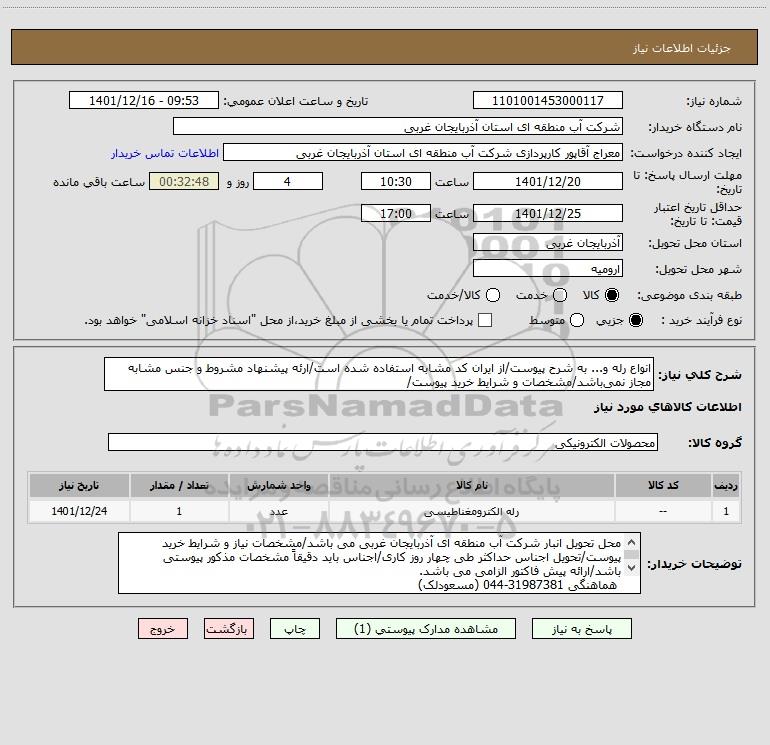
Task: Click the بازگشت back button
Action: coord(229,629)
